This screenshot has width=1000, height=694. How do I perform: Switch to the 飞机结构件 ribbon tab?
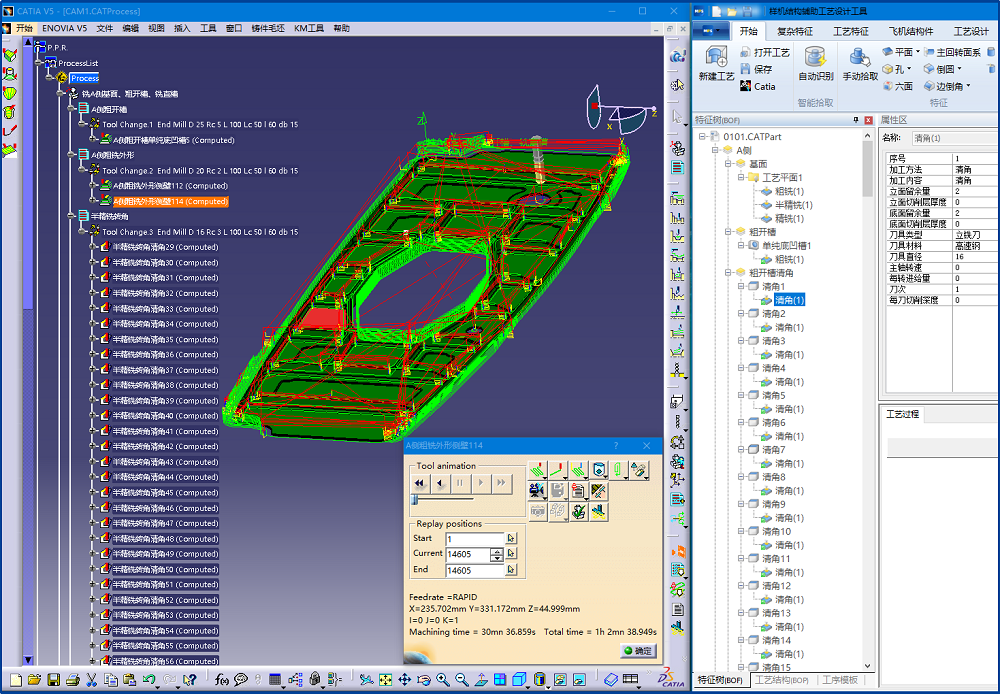911,31
